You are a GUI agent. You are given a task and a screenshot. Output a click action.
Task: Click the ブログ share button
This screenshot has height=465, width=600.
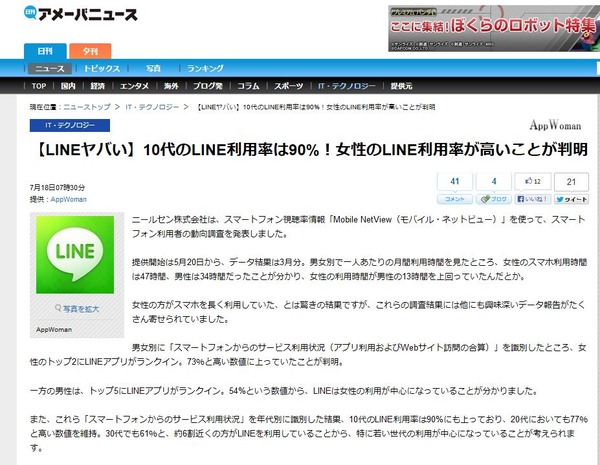pyautogui.click(x=494, y=199)
